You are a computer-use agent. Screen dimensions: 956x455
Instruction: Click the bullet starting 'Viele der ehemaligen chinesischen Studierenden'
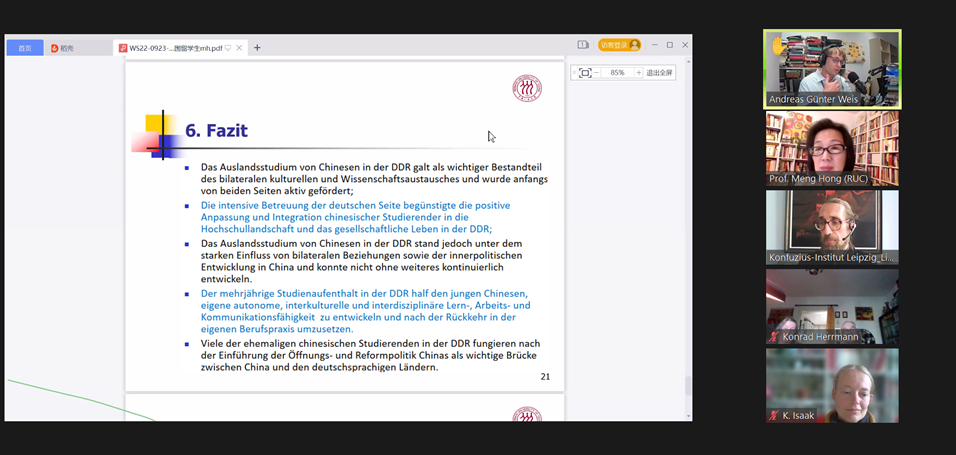click(371, 356)
